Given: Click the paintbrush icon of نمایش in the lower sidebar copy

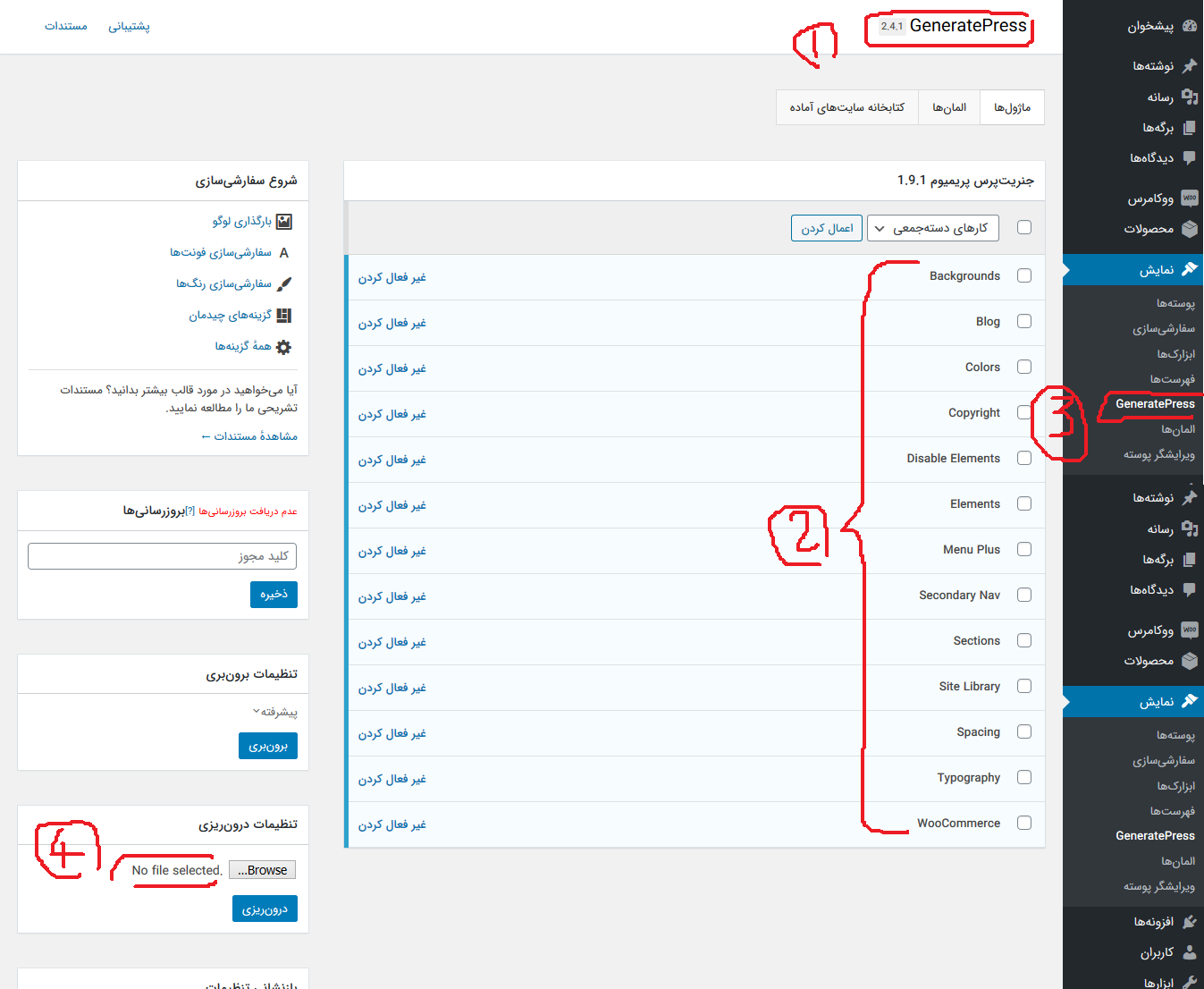Looking at the screenshot, I should click(1189, 701).
